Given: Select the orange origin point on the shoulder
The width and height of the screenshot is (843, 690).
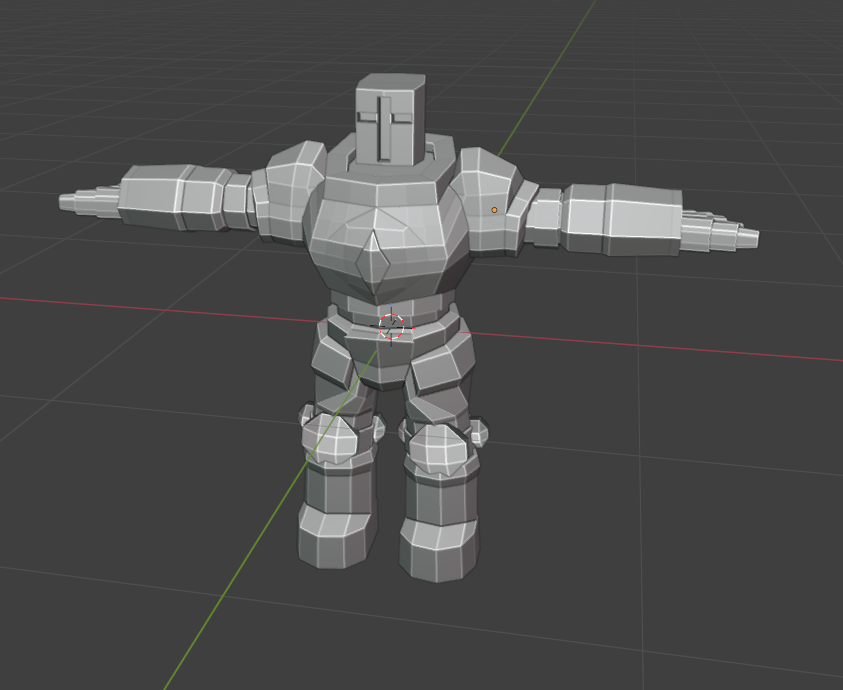Looking at the screenshot, I should pos(494,210).
